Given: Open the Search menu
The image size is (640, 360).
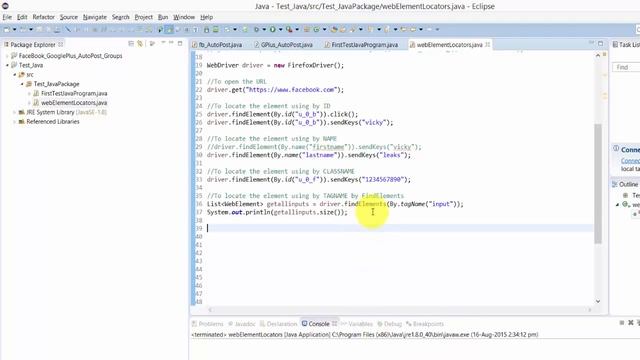Looking at the screenshot, I should [x=120, y=17].
